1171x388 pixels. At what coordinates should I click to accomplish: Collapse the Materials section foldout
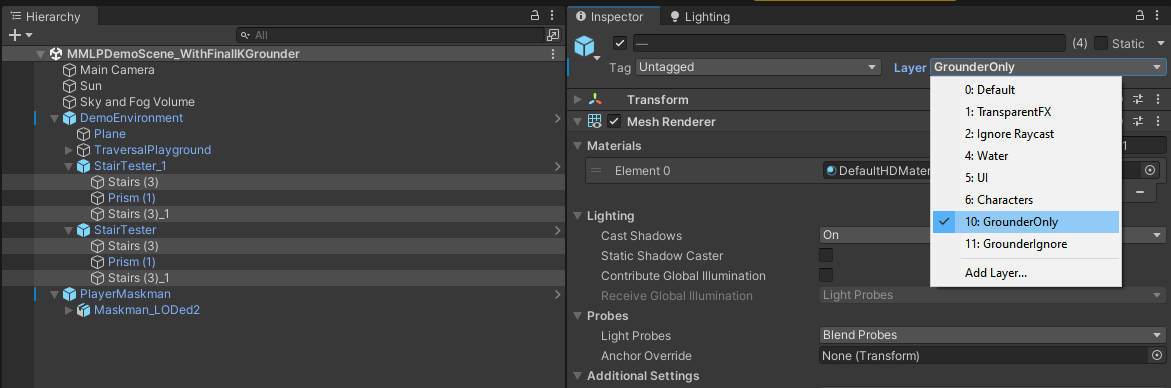(x=577, y=146)
